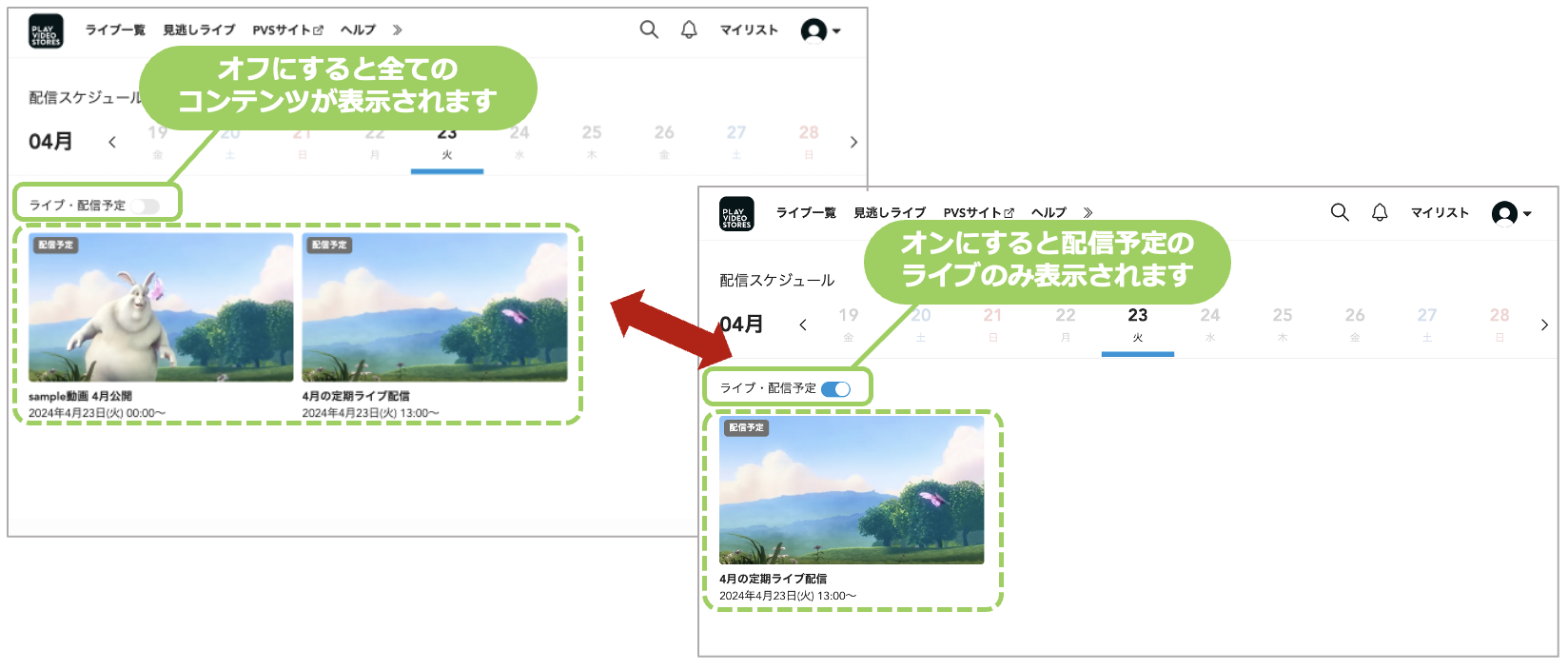Expand more nav items chevron in left window
Viewport: 1568px width, 670px height.
(x=398, y=30)
